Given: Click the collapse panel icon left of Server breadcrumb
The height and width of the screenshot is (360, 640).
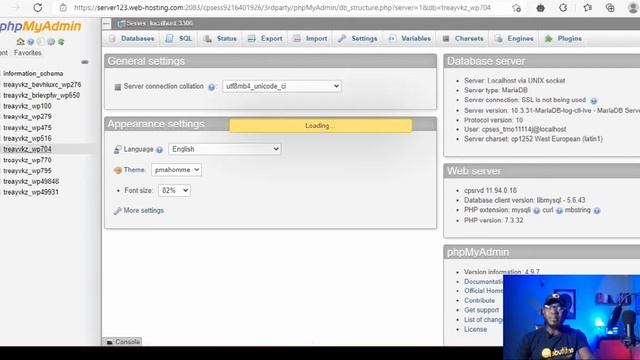Looking at the screenshot, I should coord(107,24).
